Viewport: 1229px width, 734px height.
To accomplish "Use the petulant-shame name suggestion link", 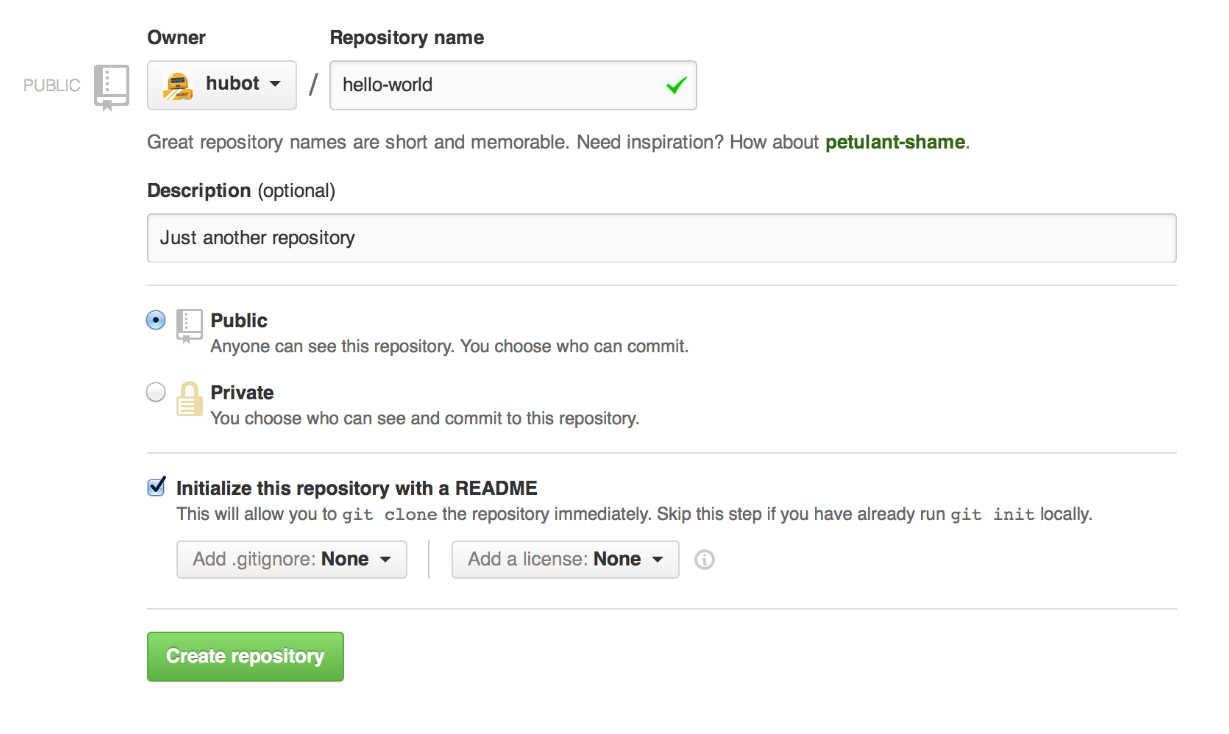I will [895, 142].
